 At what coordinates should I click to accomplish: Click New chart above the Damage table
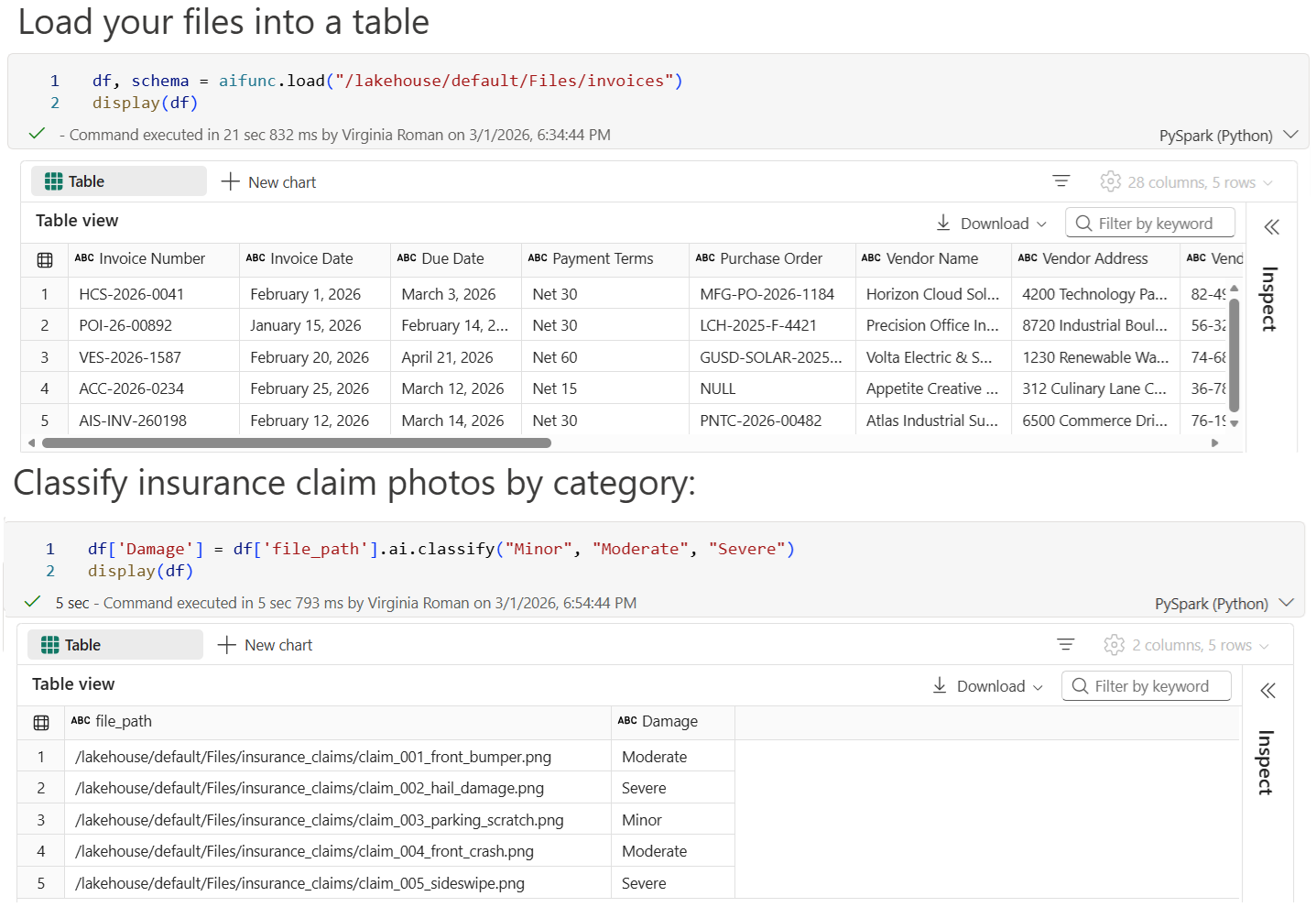pyautogui.click(x=265, y=644)
